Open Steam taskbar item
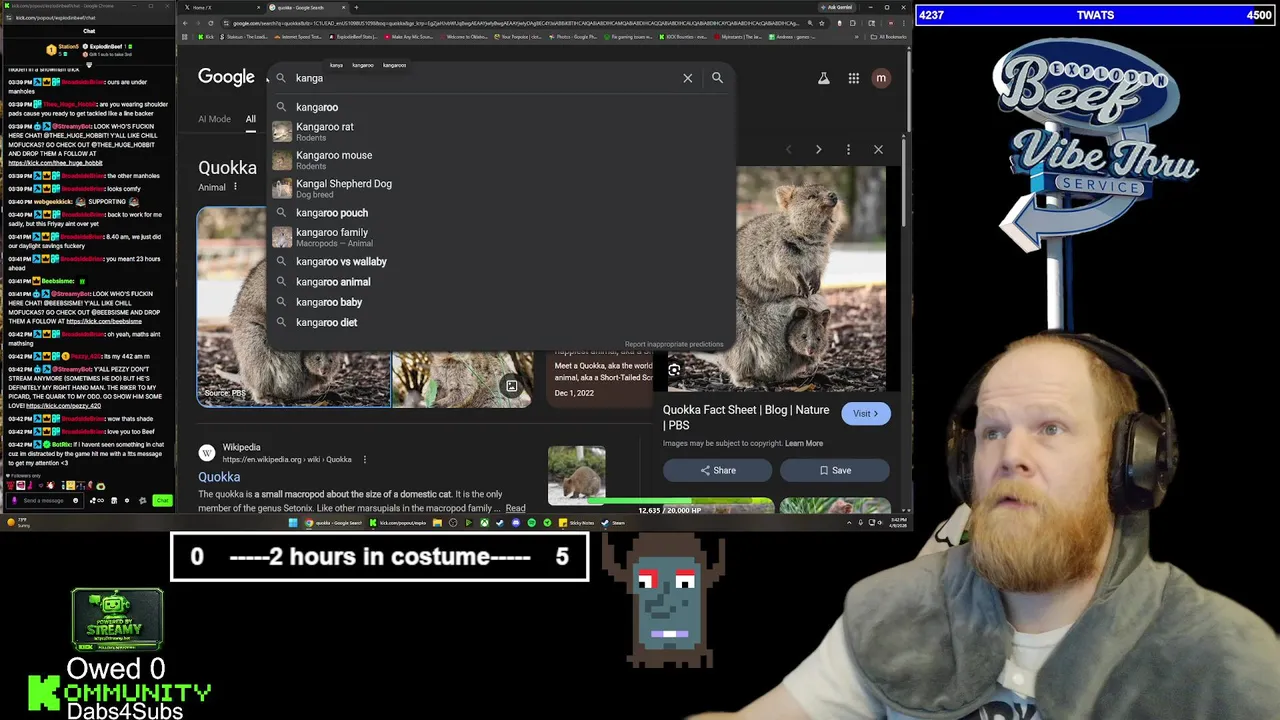The width and height of the screenshot is (1280, 720). pyautogui.click(x=614, y=522)
